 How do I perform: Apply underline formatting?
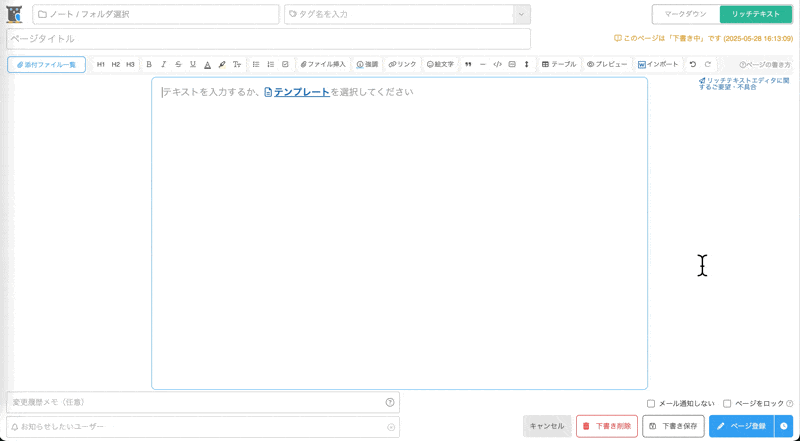click(193, 64)
